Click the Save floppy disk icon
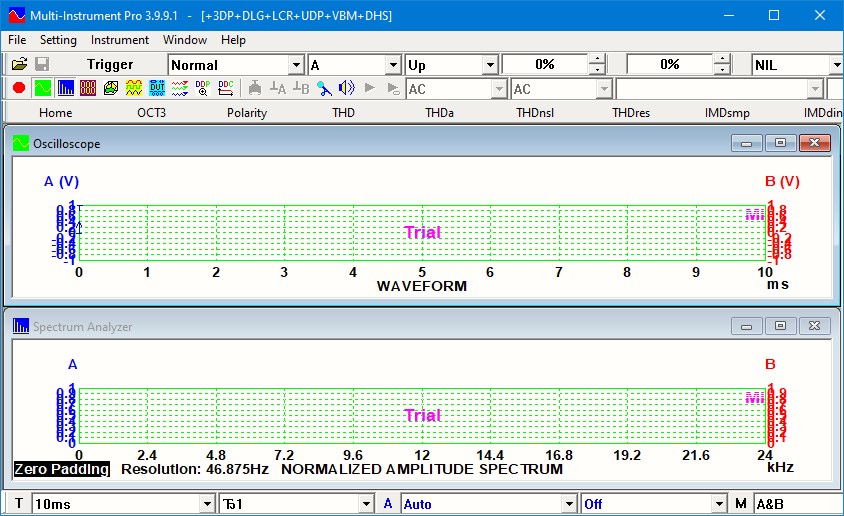844x516 pixels. tap(42, 65)
